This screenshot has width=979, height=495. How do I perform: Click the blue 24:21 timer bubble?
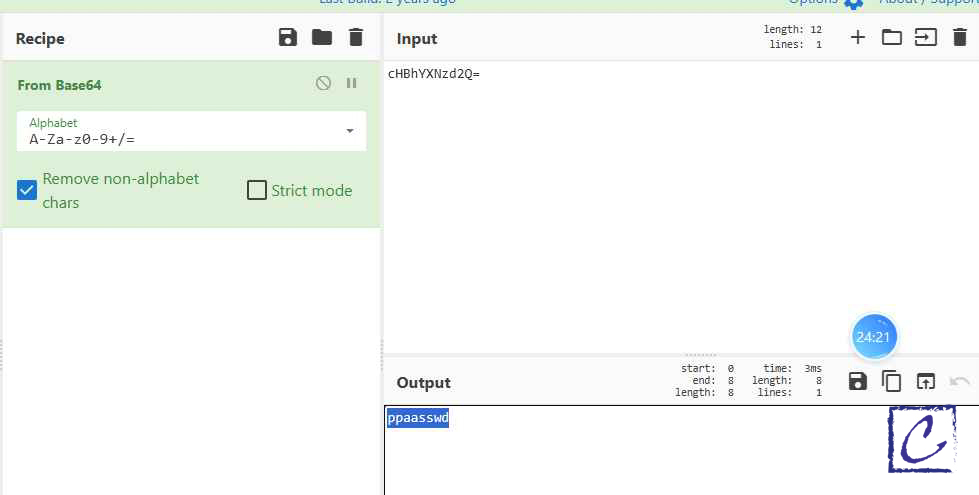[873, 337]
